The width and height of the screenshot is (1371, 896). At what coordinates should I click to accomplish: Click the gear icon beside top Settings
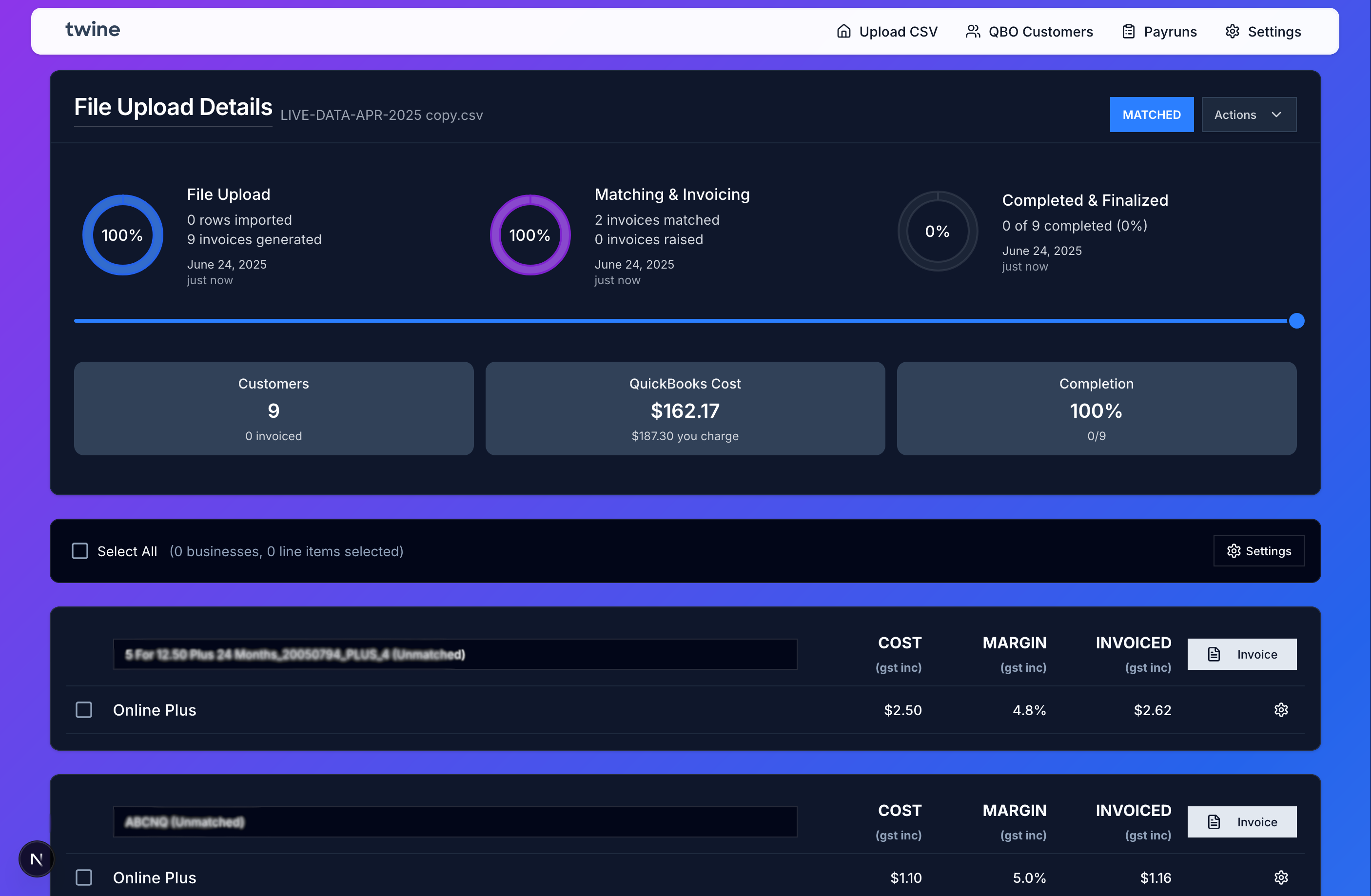(1232, 31)
